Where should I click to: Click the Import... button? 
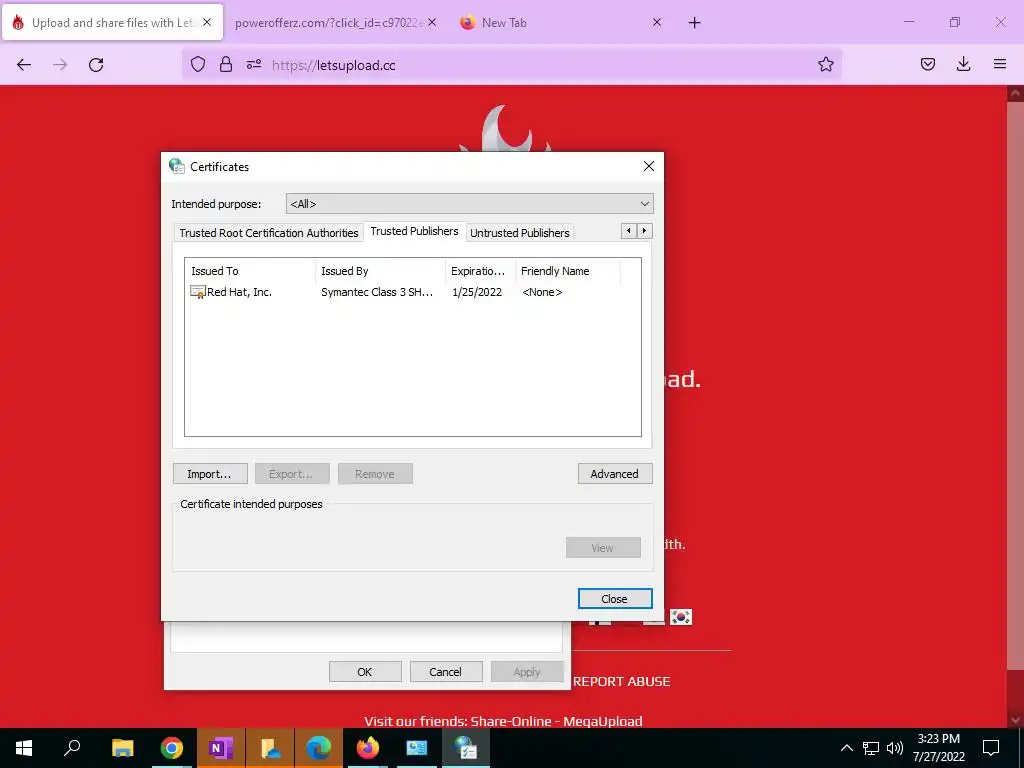[210, 474]
